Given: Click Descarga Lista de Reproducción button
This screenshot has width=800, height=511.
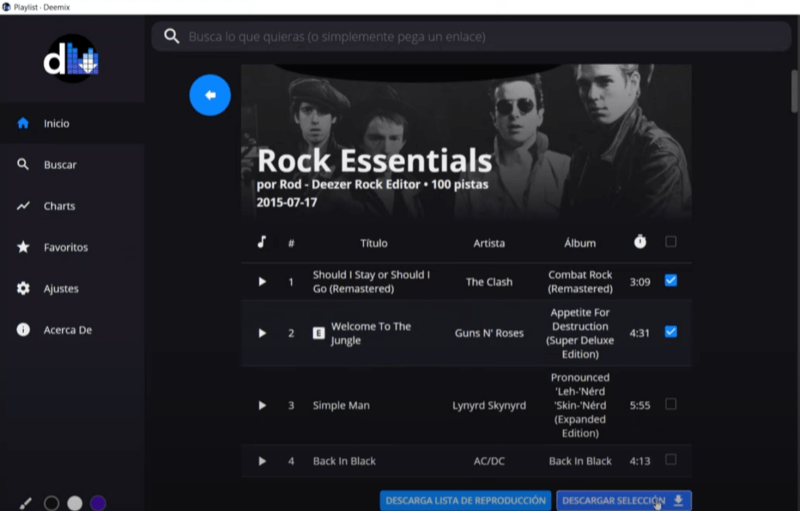Looking at the screenshot, I should coord(465,500).
